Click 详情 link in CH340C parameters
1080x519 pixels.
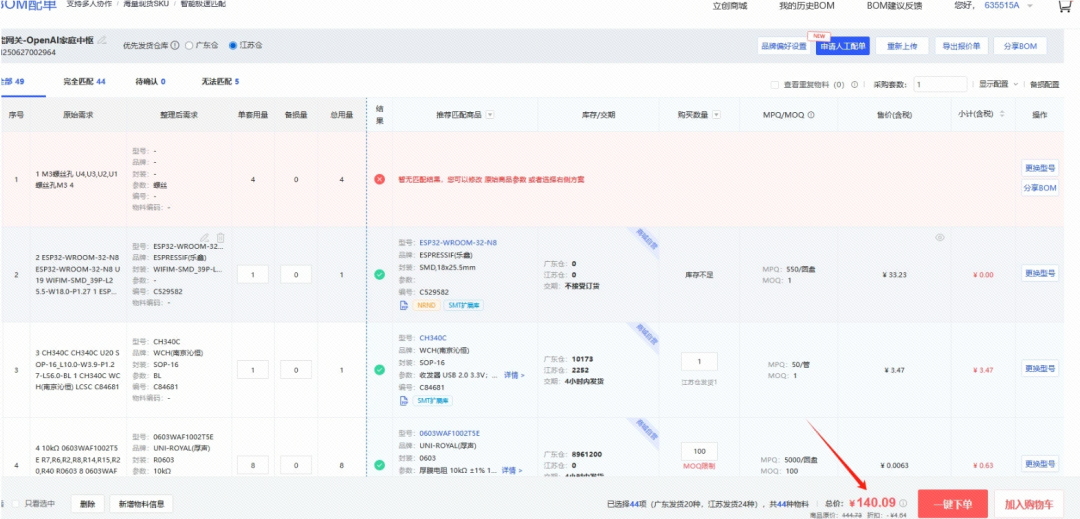pyautogui.click(x=513, y=375)
